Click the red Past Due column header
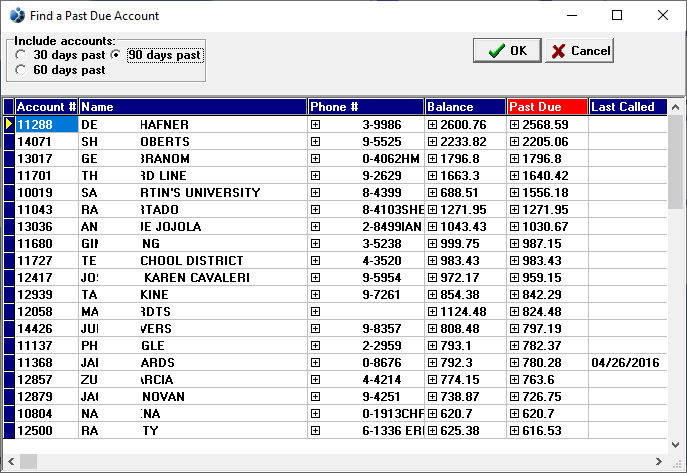 pos(547,107)
